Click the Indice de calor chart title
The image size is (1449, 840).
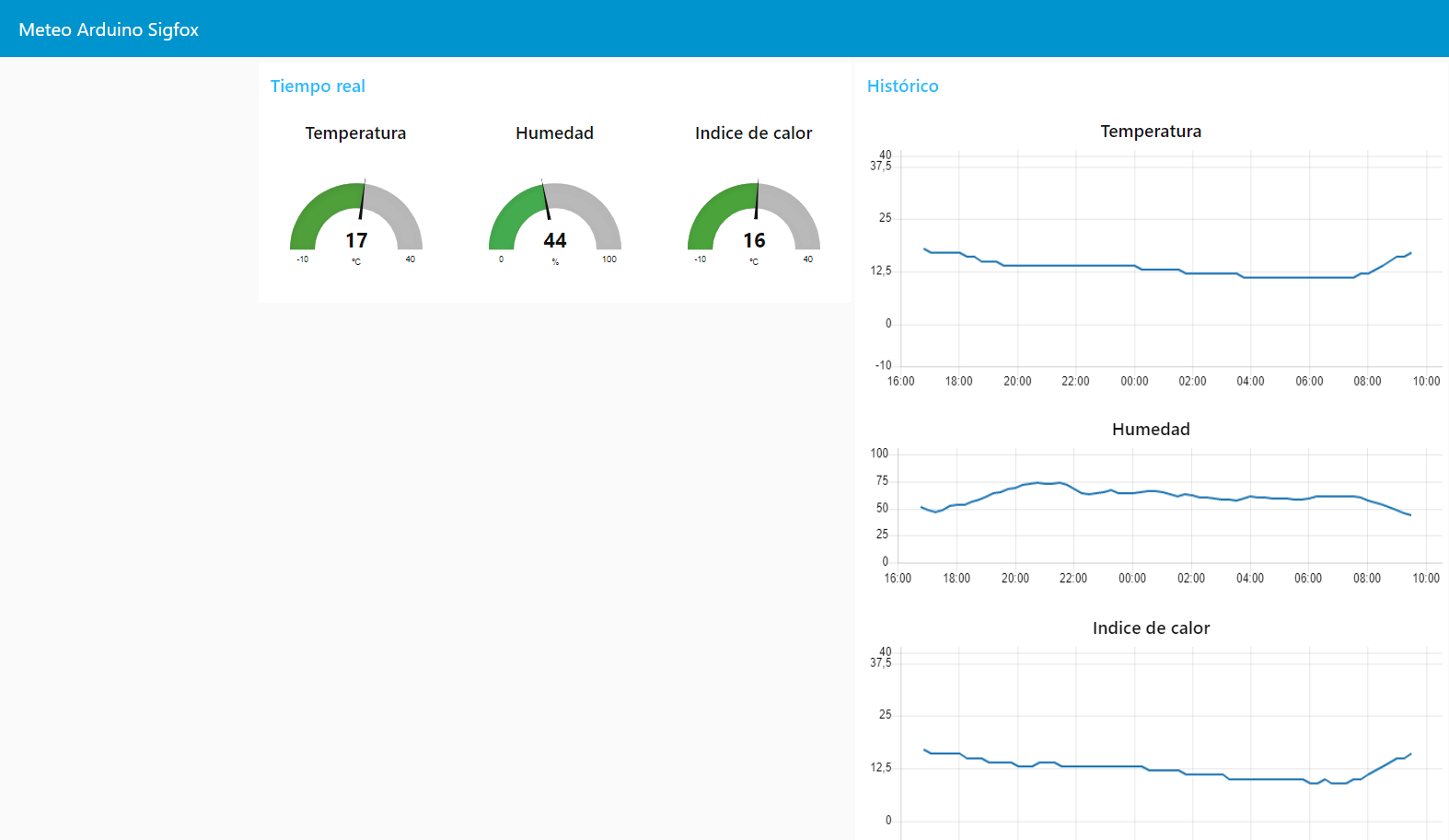pos(1151,628)
